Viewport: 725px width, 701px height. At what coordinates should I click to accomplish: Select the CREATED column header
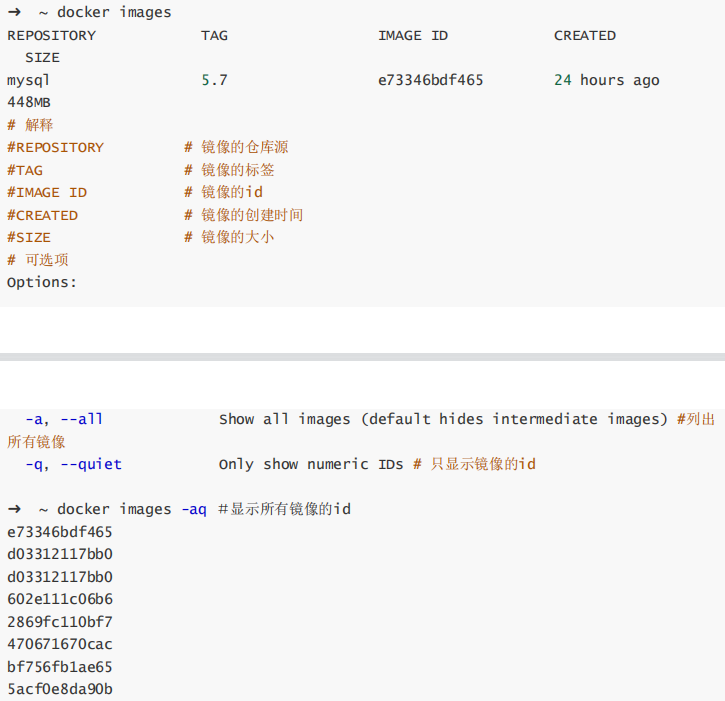pyautogui.click(x=585, y=36)
